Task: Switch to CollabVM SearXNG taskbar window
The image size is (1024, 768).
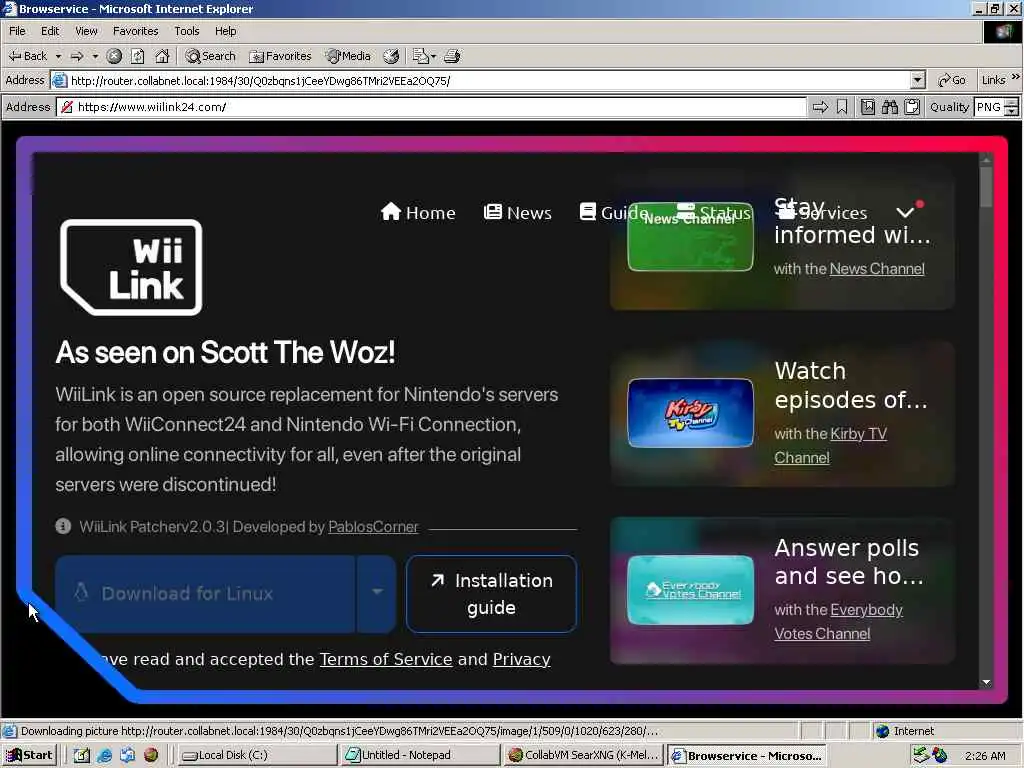Action: click(584, 755)
